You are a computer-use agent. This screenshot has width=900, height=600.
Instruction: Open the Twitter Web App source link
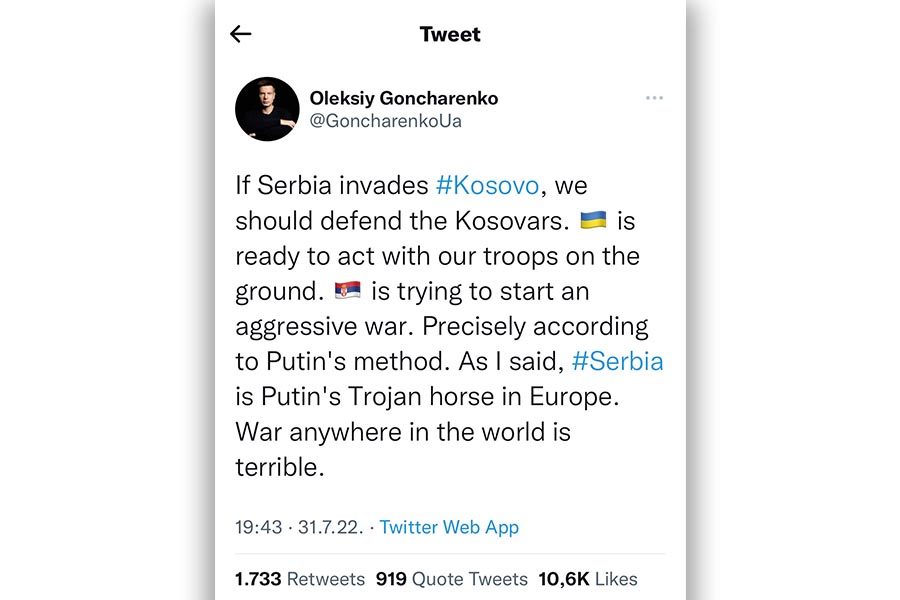click(x=449, y=527)
